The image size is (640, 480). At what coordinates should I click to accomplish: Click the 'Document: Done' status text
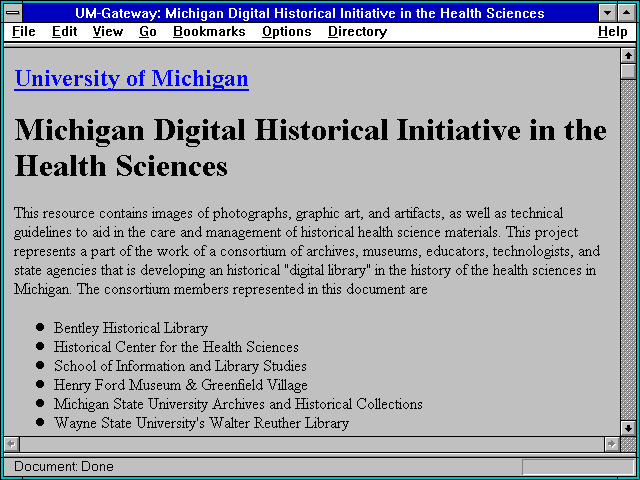pyautogui.click(x=64, y=467)
